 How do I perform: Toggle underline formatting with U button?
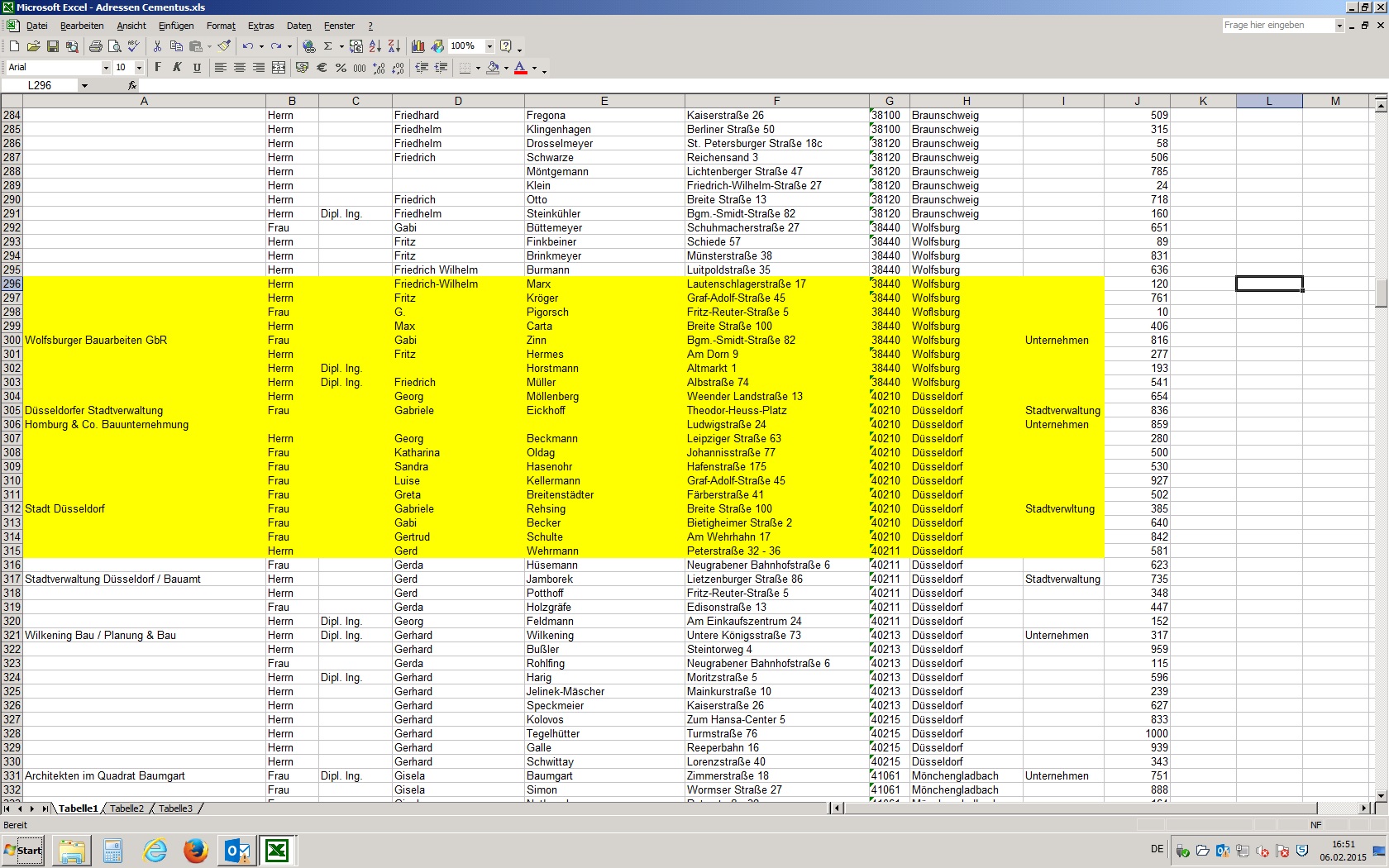click(197, 68)
